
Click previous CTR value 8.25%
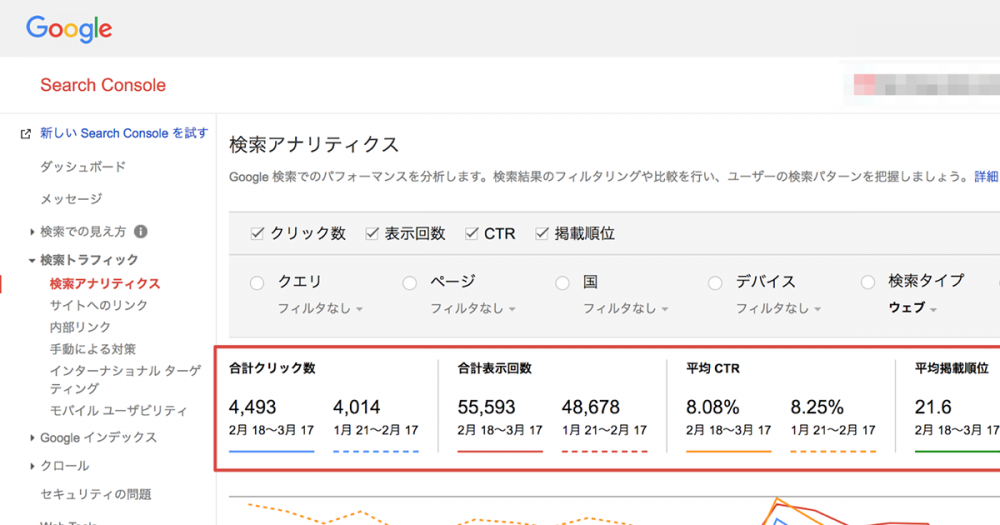click(x=817, y=407)
